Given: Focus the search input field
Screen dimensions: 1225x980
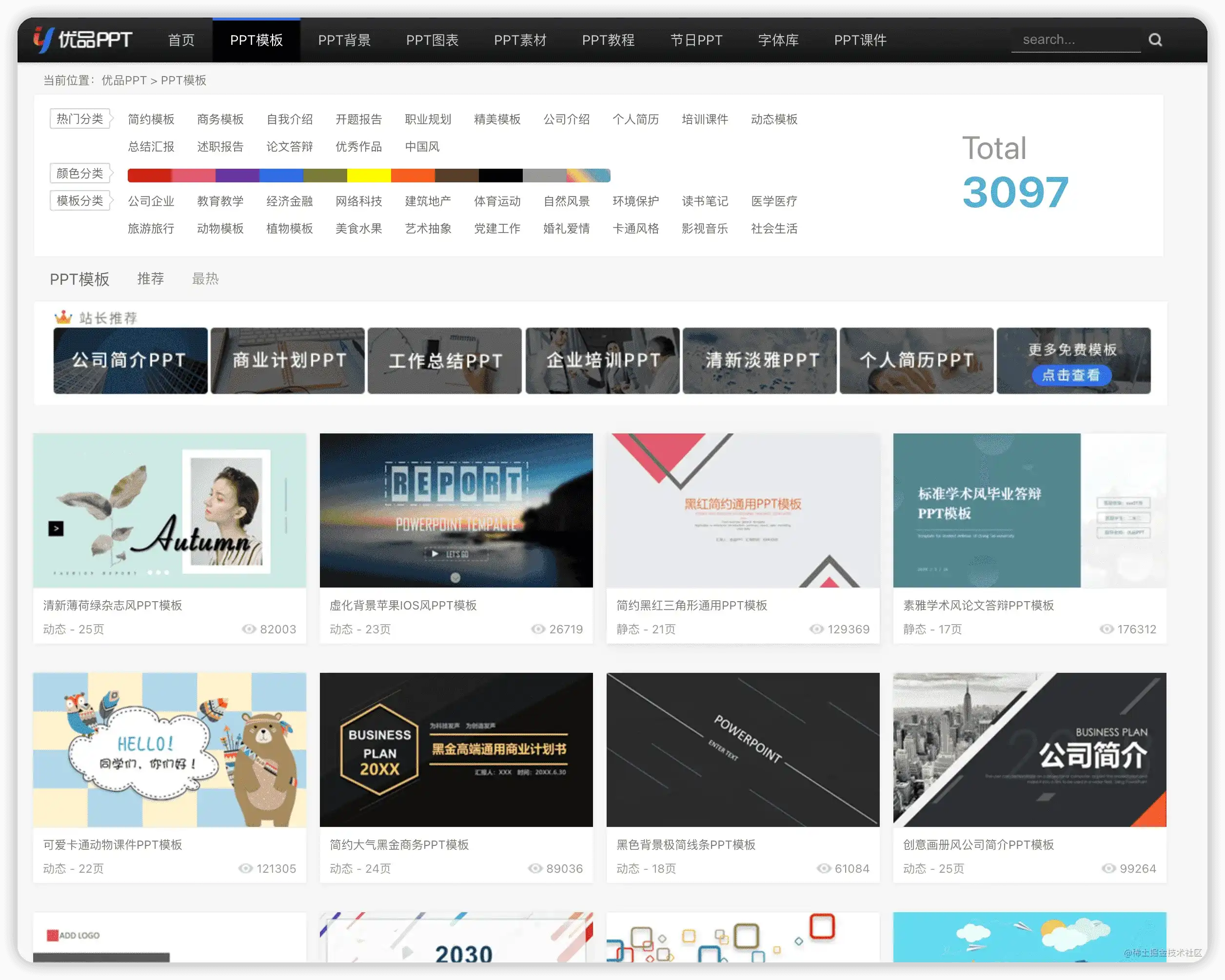Looking at the screenshot, I should pyautogui.click(x=1075, y=40).
